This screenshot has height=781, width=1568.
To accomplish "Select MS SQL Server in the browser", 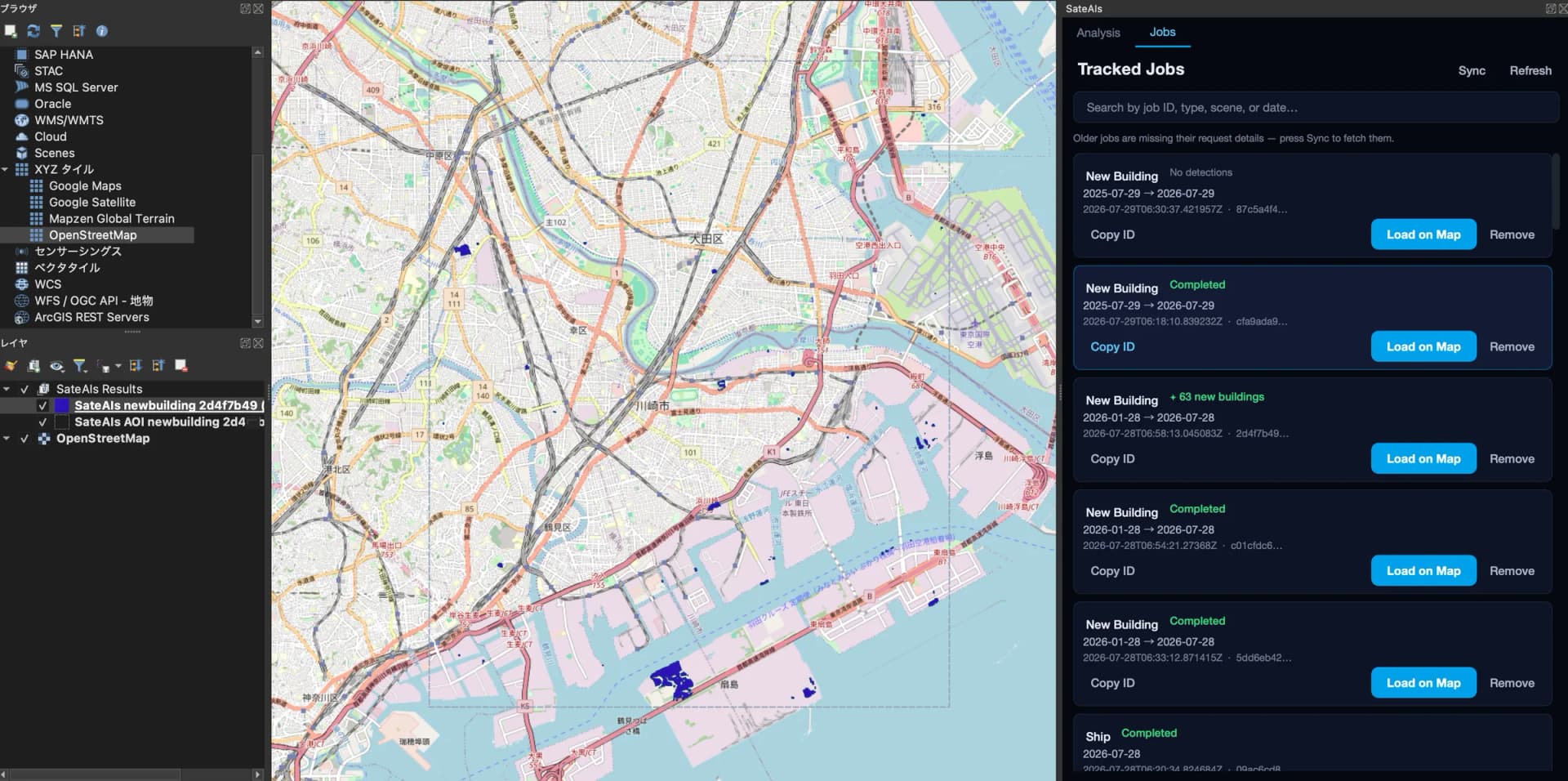I will pos(76,87).
